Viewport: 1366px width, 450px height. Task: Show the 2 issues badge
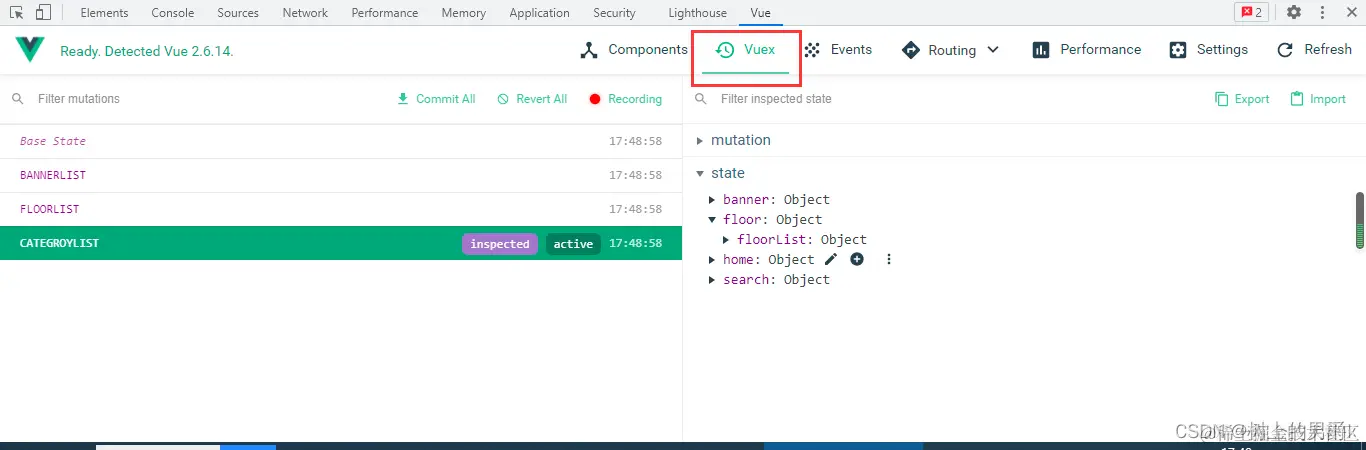[x=1251, y=13]
